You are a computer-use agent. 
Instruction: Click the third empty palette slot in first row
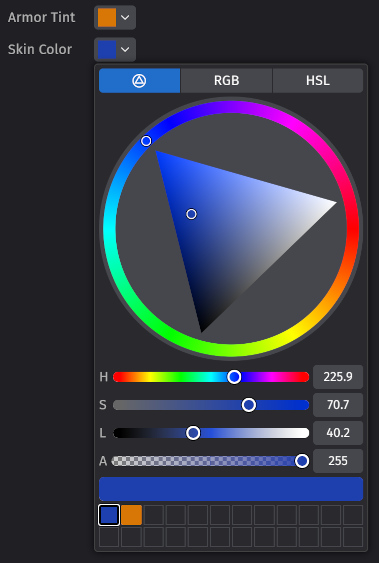(198, 515)
